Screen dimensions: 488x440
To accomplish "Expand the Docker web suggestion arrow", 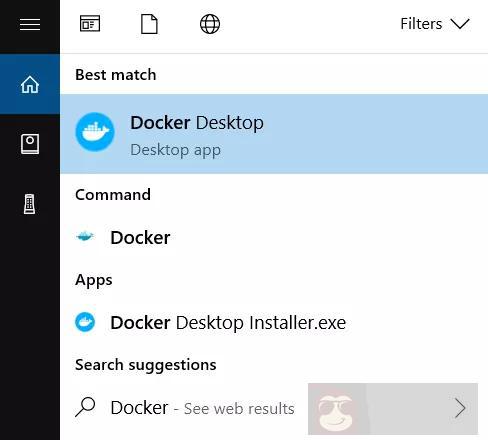I will [460, 408].
